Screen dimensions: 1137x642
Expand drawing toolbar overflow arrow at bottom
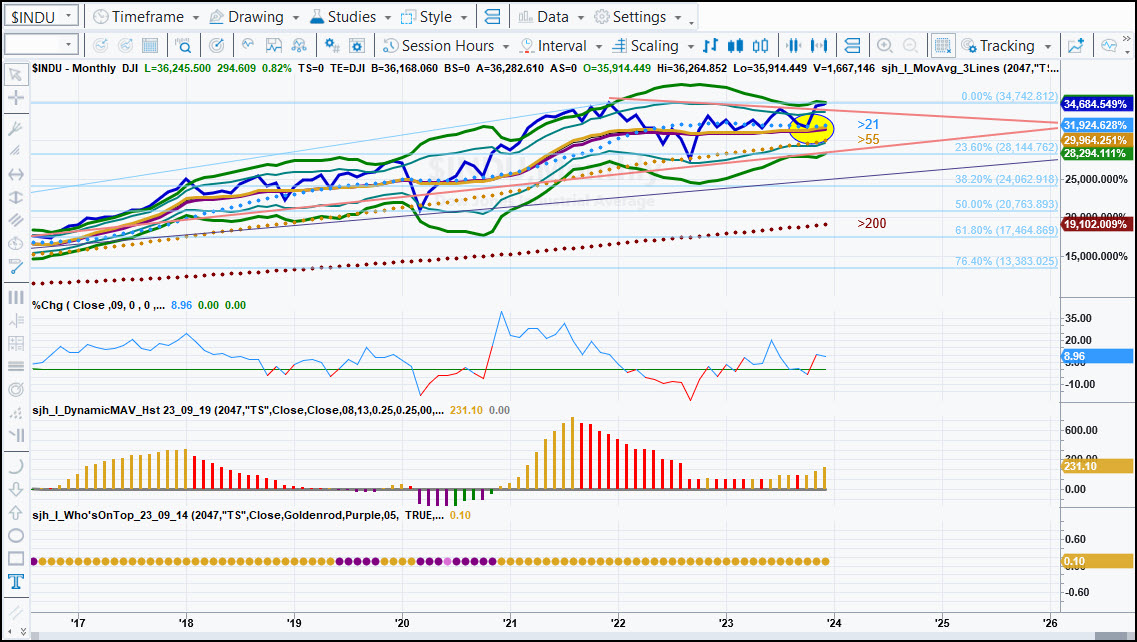click(x=23, y=632)
